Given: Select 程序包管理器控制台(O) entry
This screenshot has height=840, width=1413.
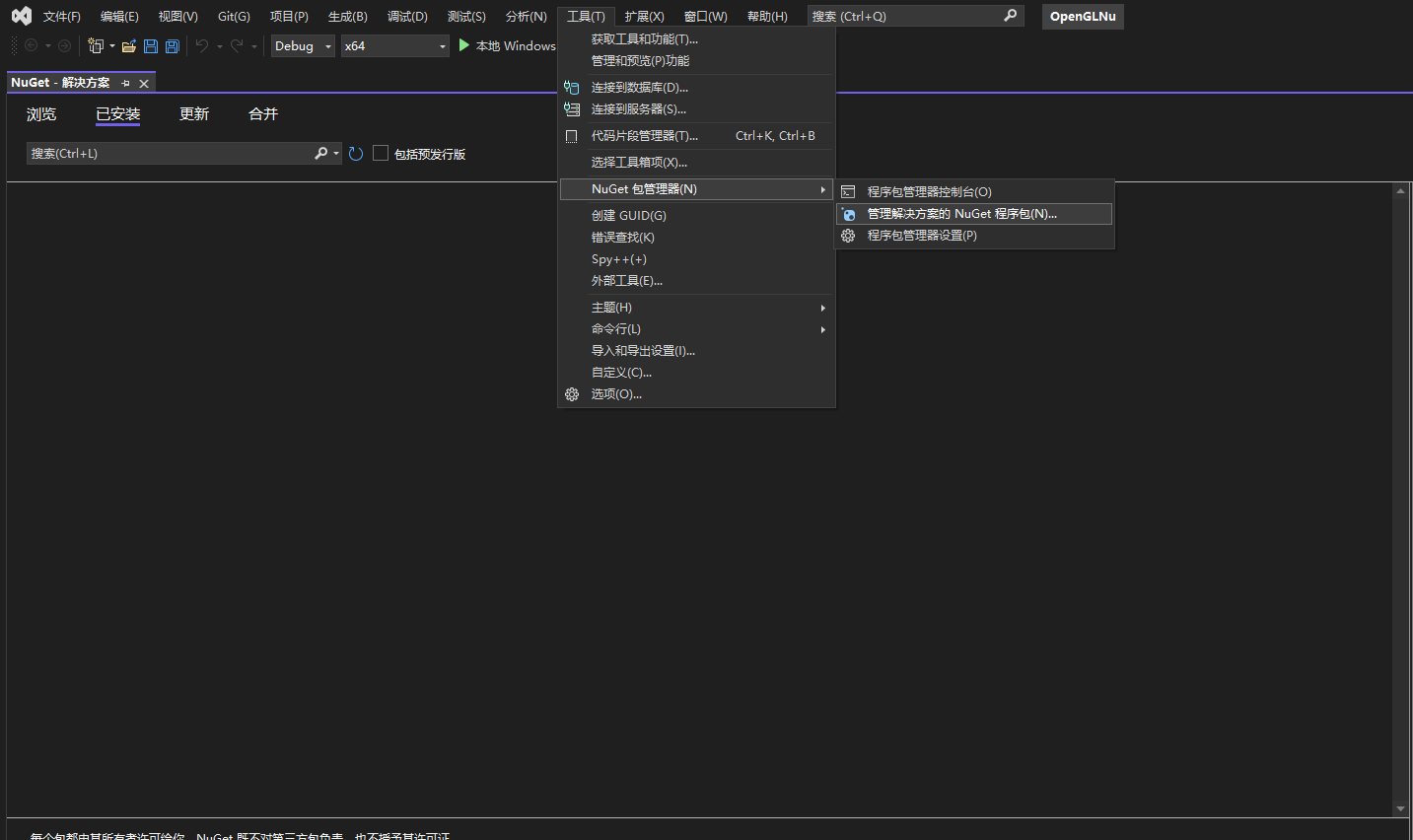Looking at the screenshot, I should coord(974,192).
